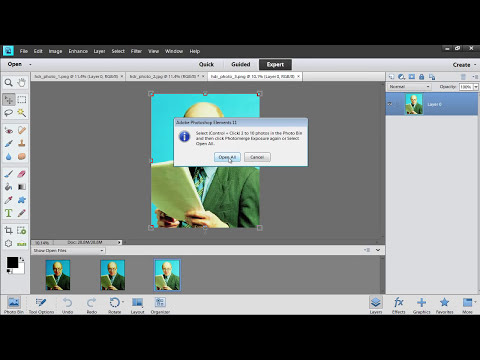Select the Crop tool
The width and height of the screenshot is (480, 360).
9,230
